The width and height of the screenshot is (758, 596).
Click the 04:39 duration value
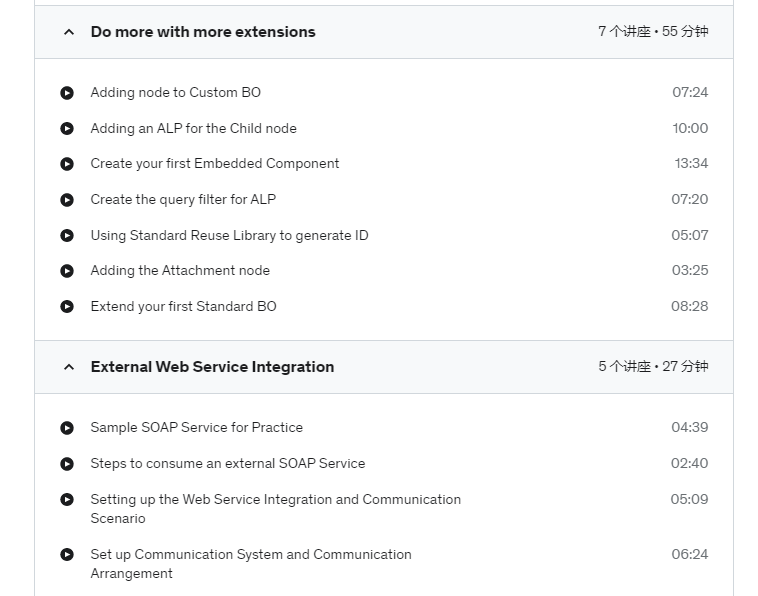pos(689,427)
